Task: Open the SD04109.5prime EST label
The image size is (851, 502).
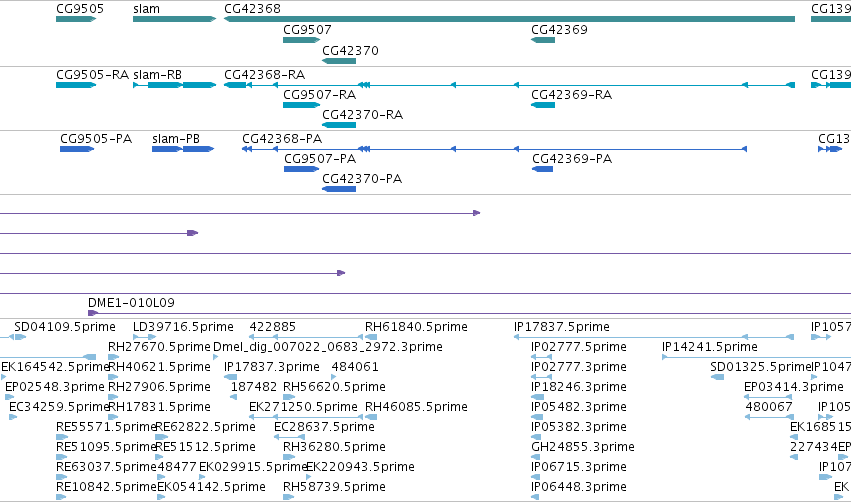Action: [65, 327]
